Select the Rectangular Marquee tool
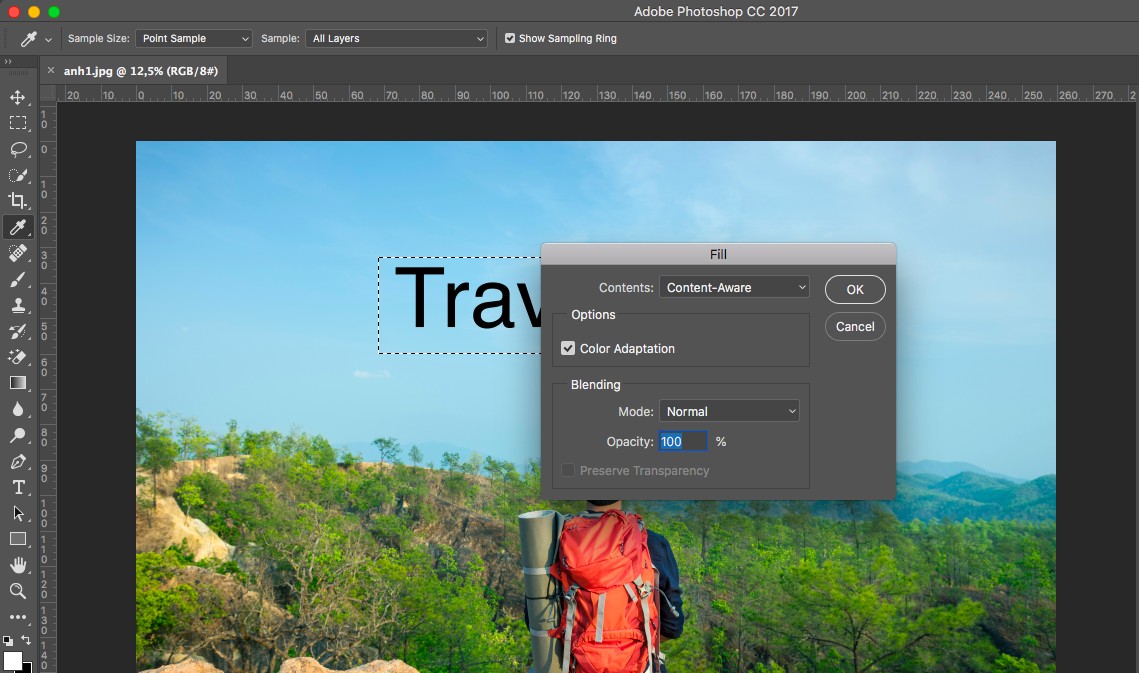The height and width of the screenshot is (673, 1139). [17, 123]
